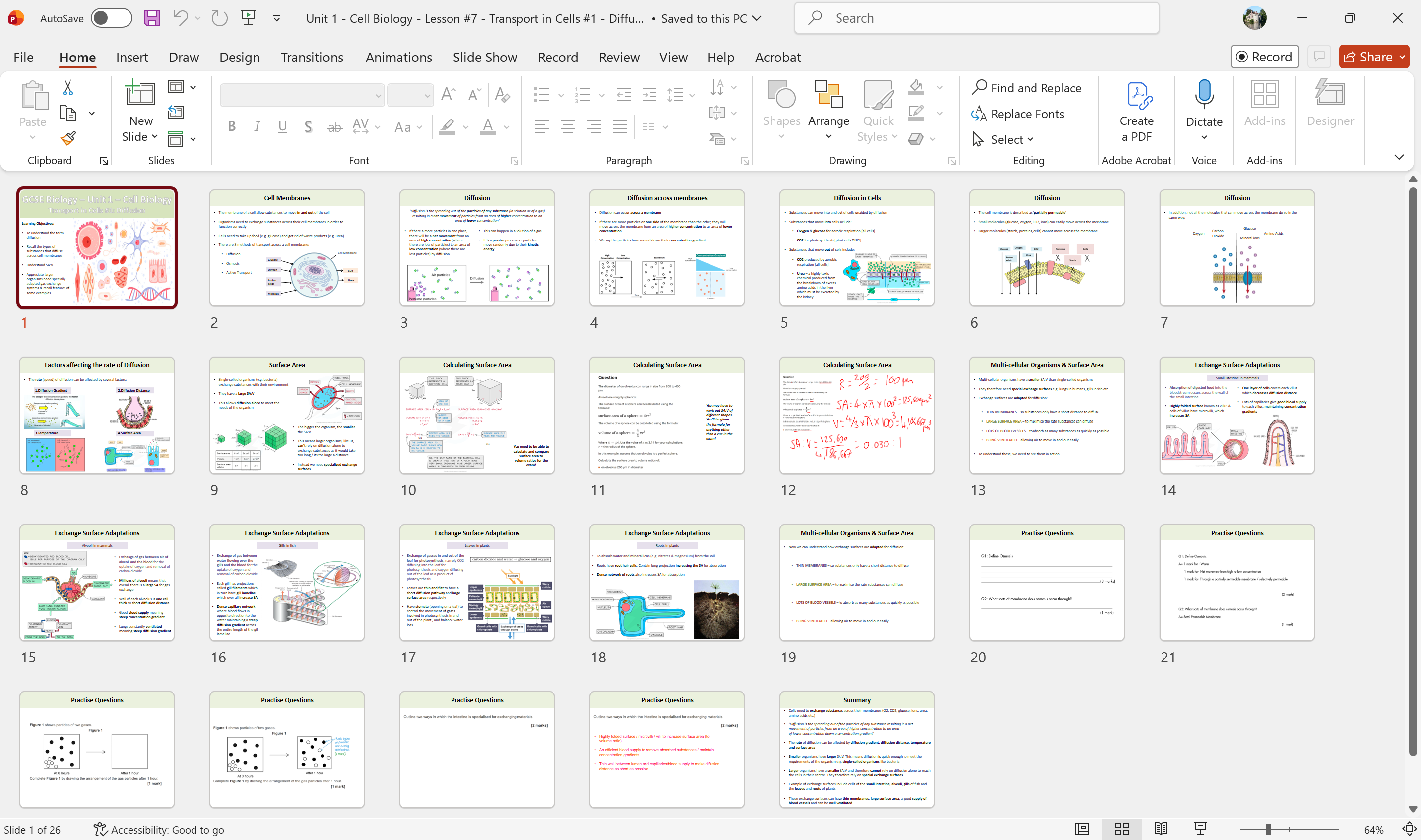
Task: Switch to Reading View in status bar
Action: pos(1161,829)
